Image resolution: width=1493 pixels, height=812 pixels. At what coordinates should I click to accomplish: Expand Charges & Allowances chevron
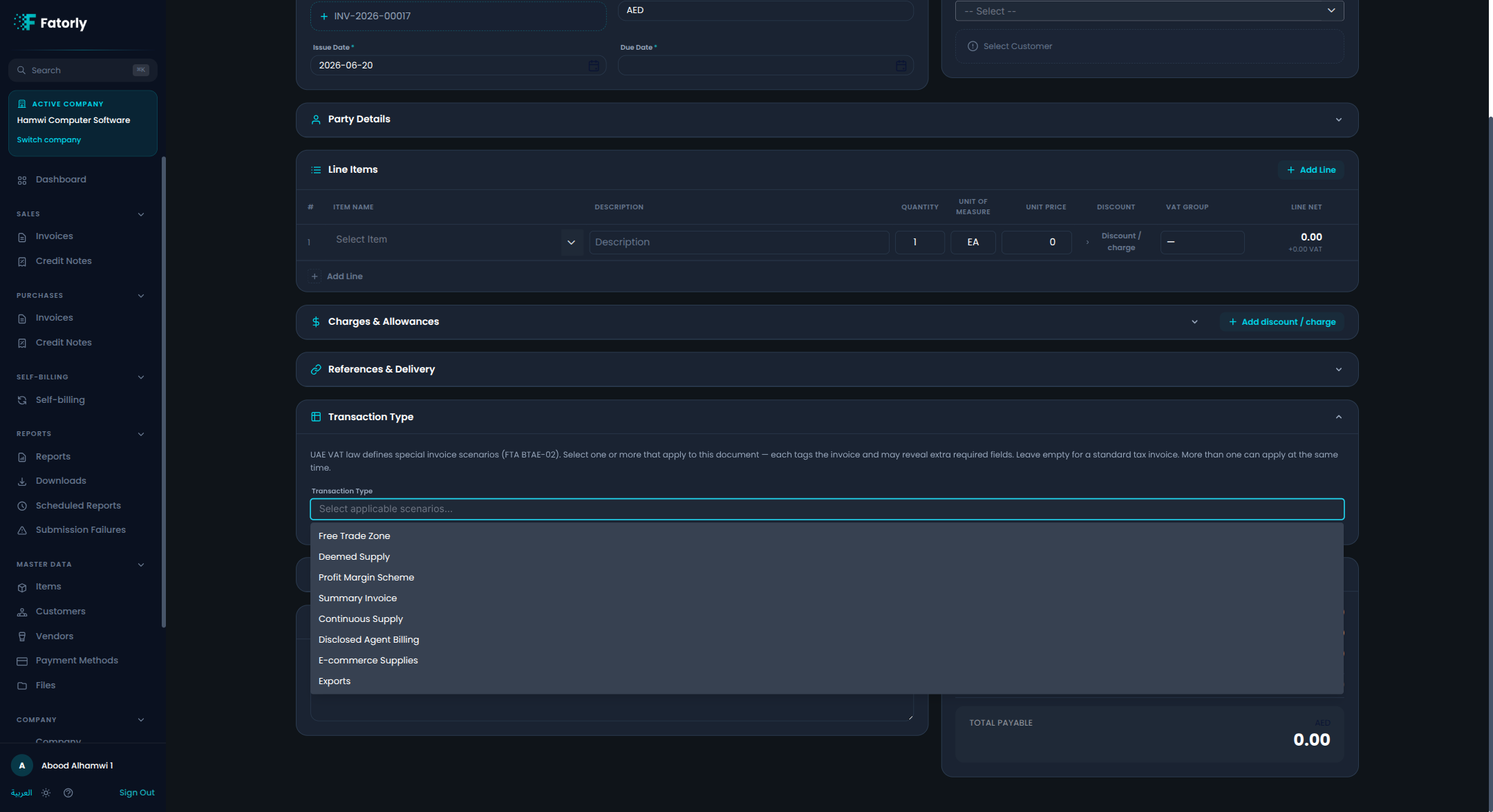tap(1194, 322)
